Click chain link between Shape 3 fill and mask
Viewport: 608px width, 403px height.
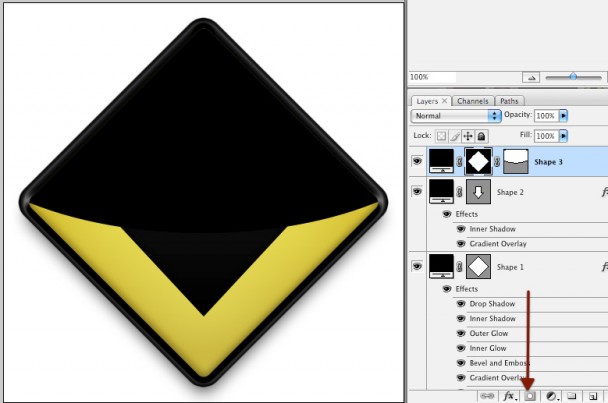click(459, 161)
